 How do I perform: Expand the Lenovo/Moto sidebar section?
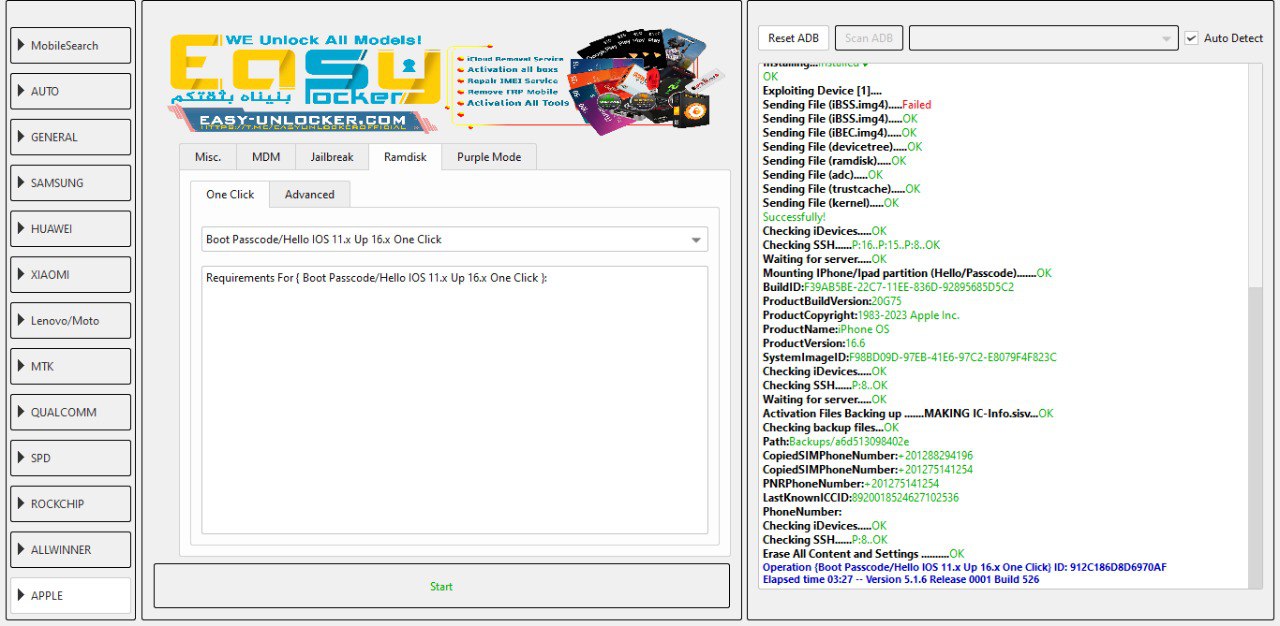pyautogui.click(x=70, y=320)
